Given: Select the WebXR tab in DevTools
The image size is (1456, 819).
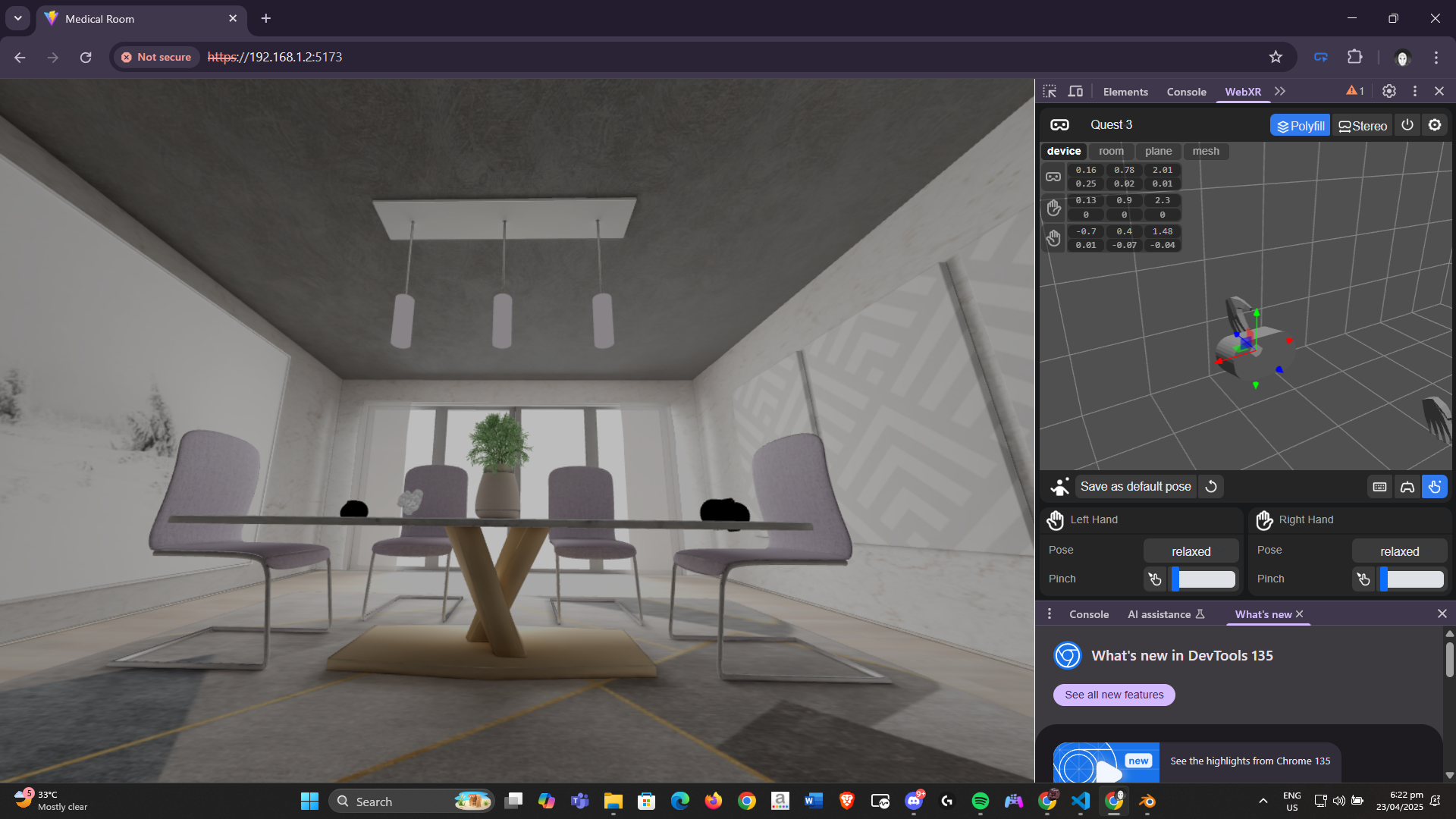Looking at the screenshot, I should 1243,92.
